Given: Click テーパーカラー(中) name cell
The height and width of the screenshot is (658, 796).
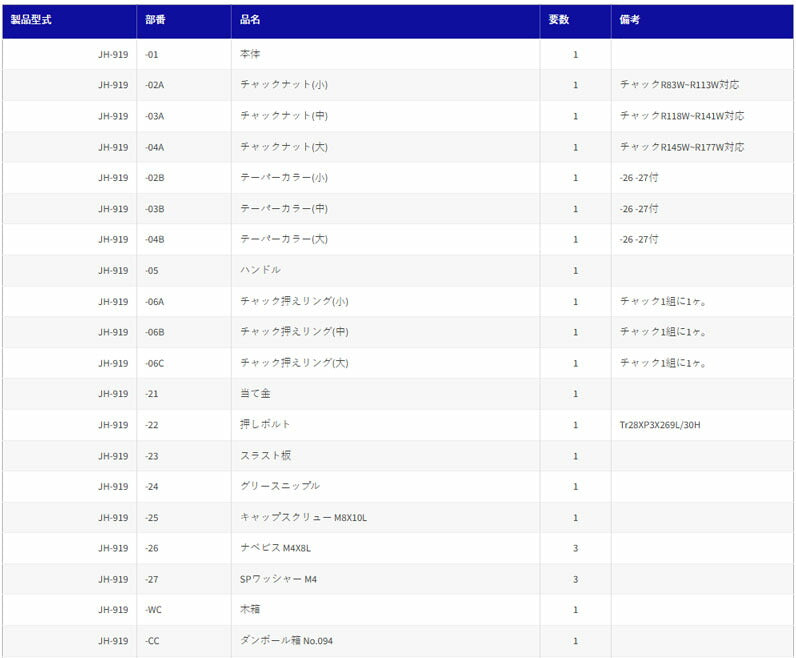Looking at the screenshot, I should [385, 209].
